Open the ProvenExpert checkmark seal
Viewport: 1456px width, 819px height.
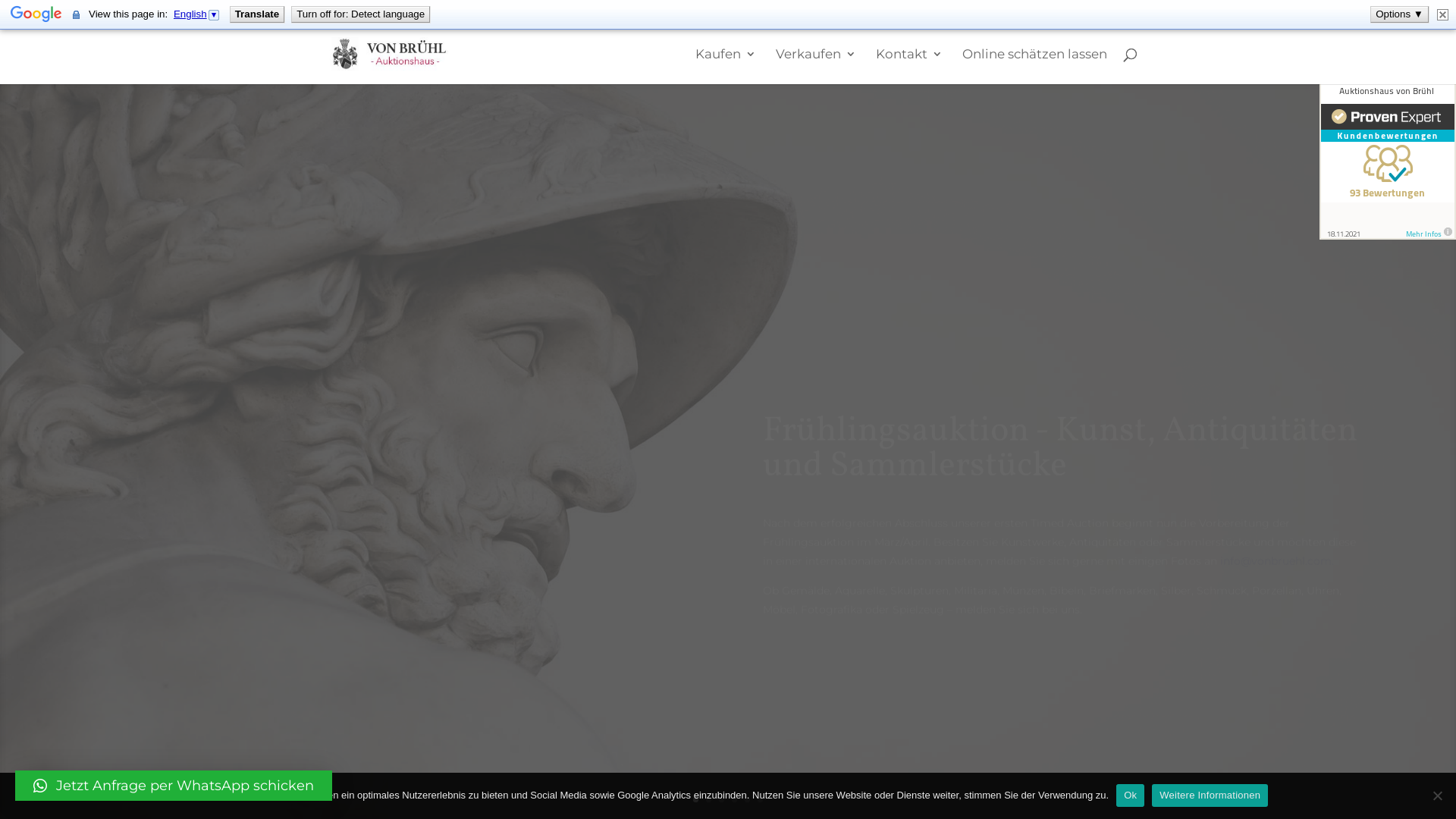coord(1341,117)
